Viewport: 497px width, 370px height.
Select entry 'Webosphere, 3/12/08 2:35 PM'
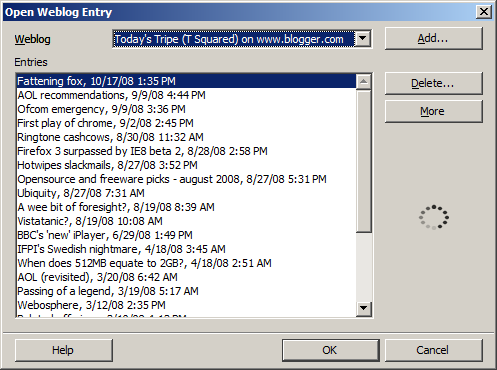coord(186,305)
